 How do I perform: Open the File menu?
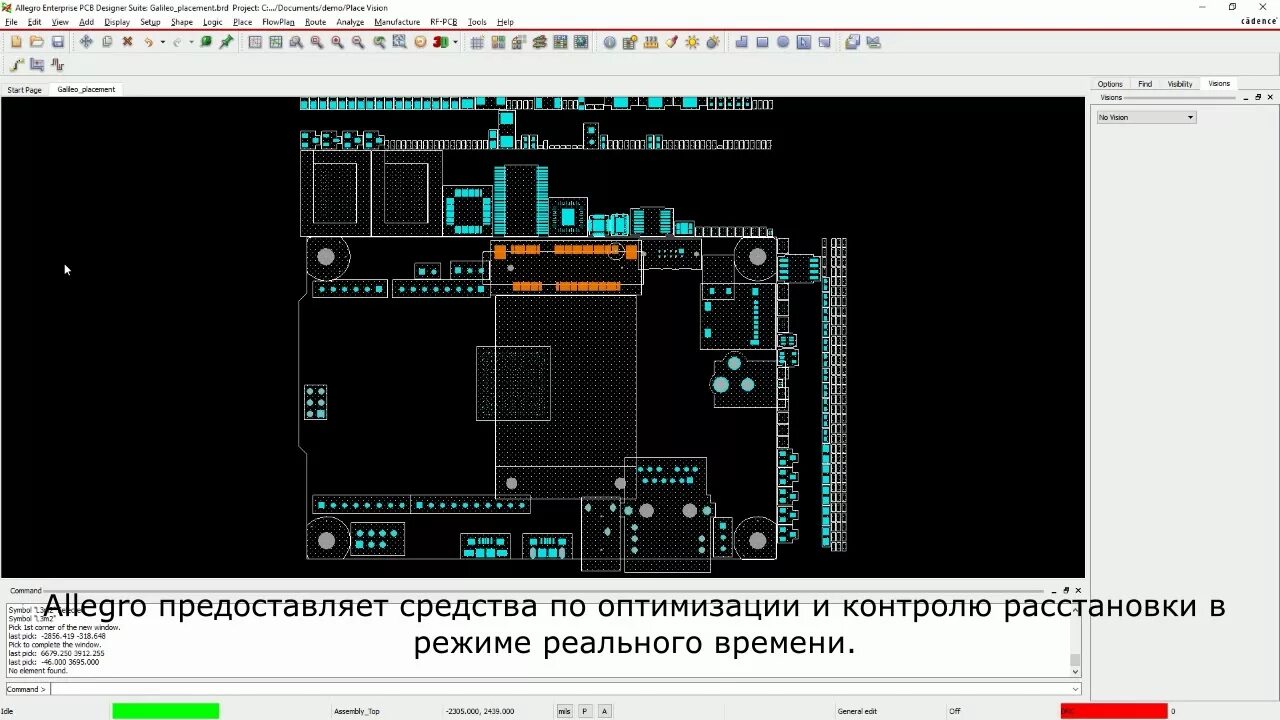click(12, 22)
